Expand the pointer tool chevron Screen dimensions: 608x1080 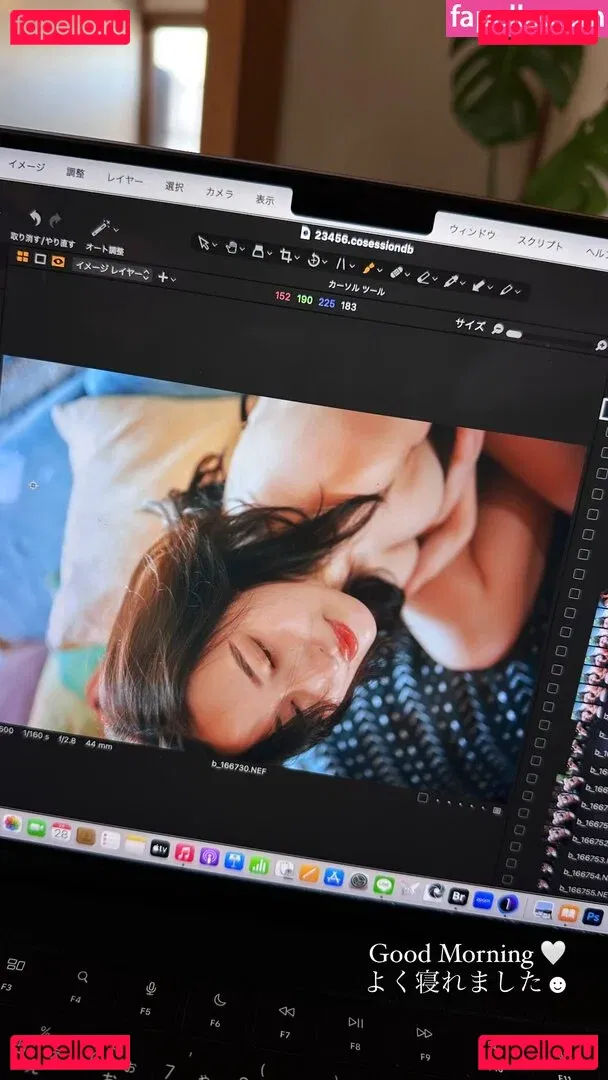[215, 245]
